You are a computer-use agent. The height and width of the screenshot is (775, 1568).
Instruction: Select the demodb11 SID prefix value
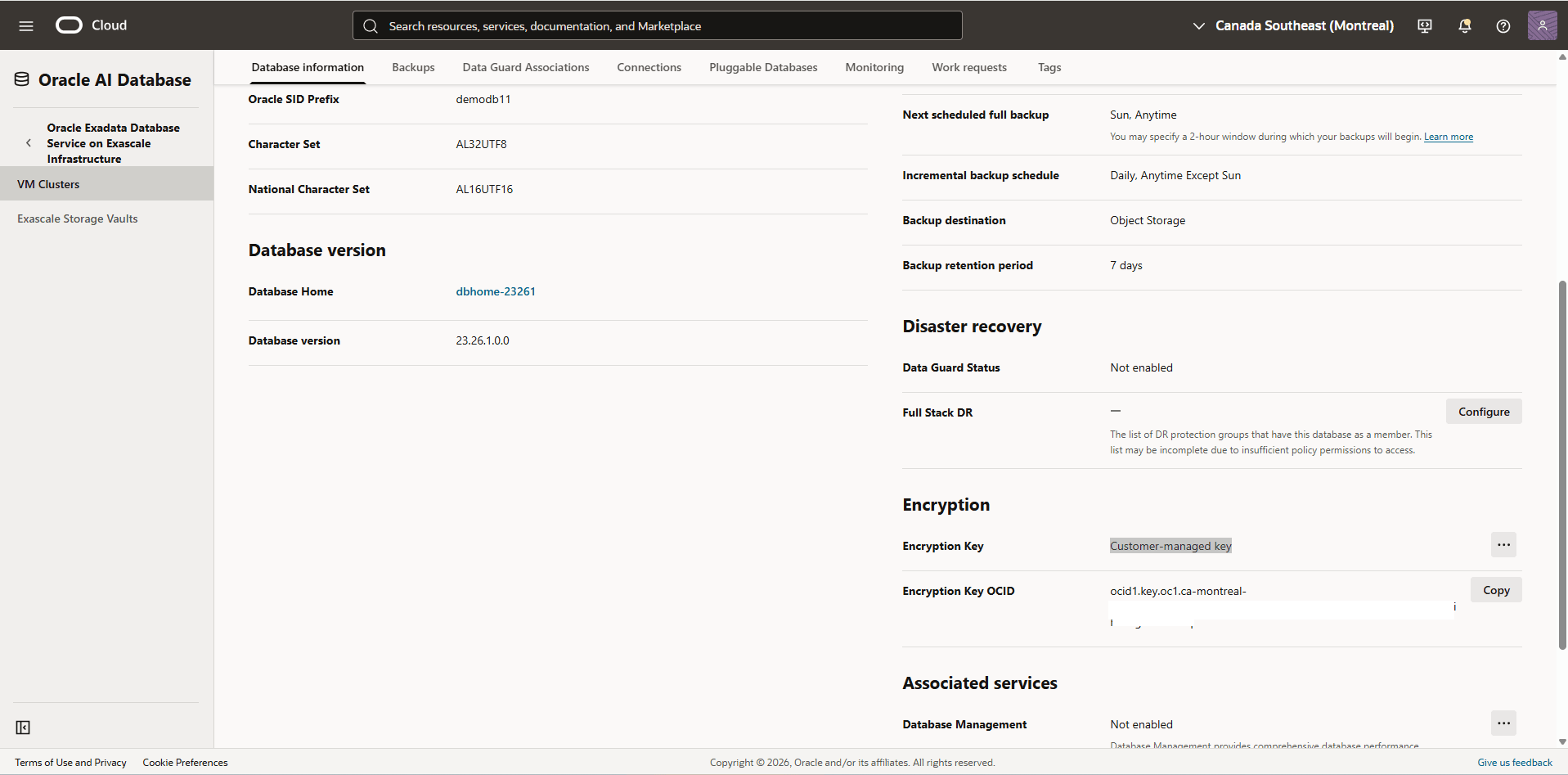pos(483,99)
